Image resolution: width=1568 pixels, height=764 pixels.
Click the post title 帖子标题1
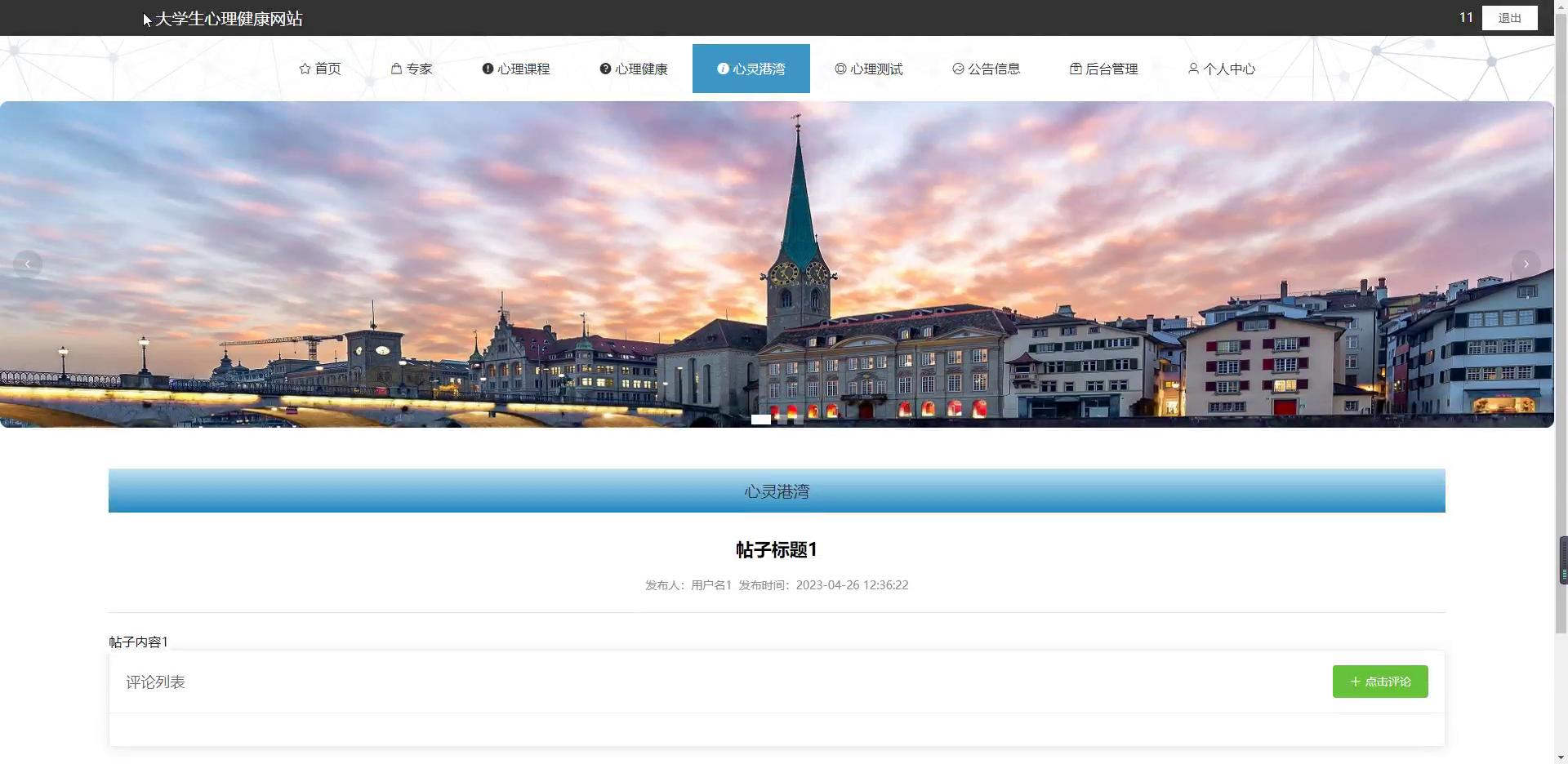[777, 549]
